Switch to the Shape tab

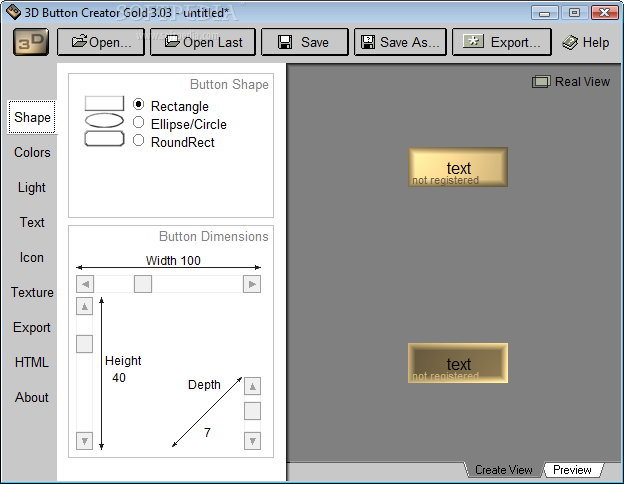(32, 117)
